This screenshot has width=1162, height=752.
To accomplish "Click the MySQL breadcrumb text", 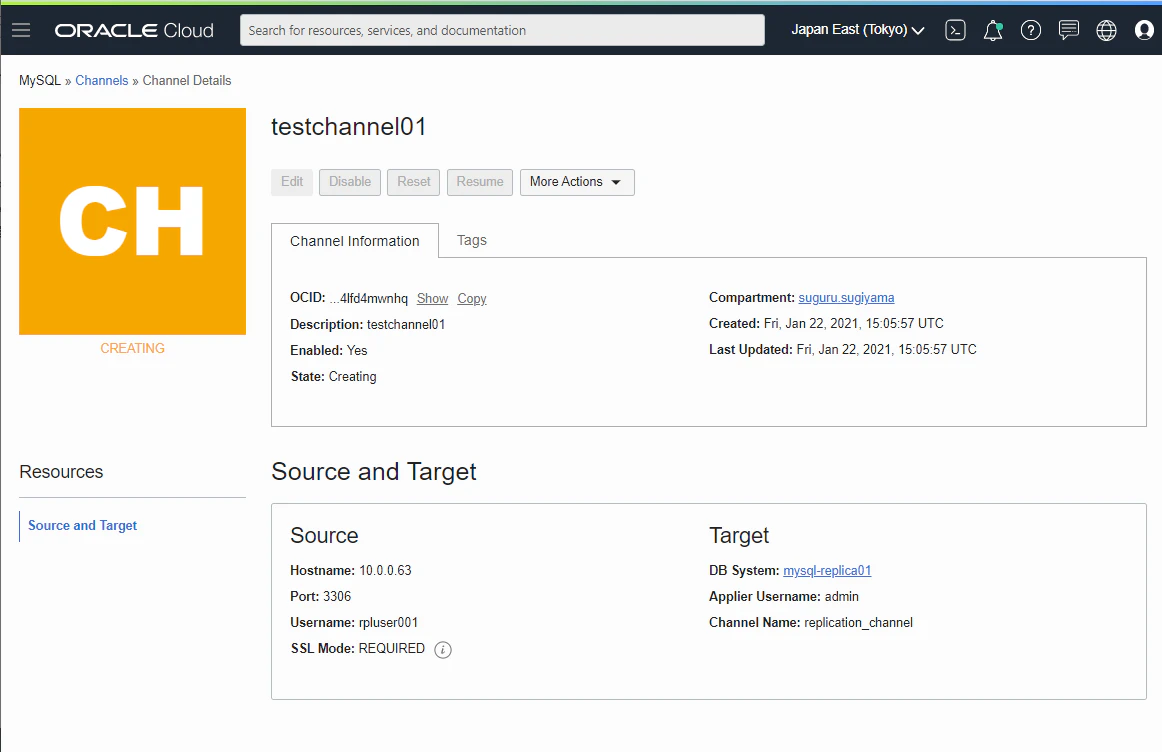I will (40, 81).
